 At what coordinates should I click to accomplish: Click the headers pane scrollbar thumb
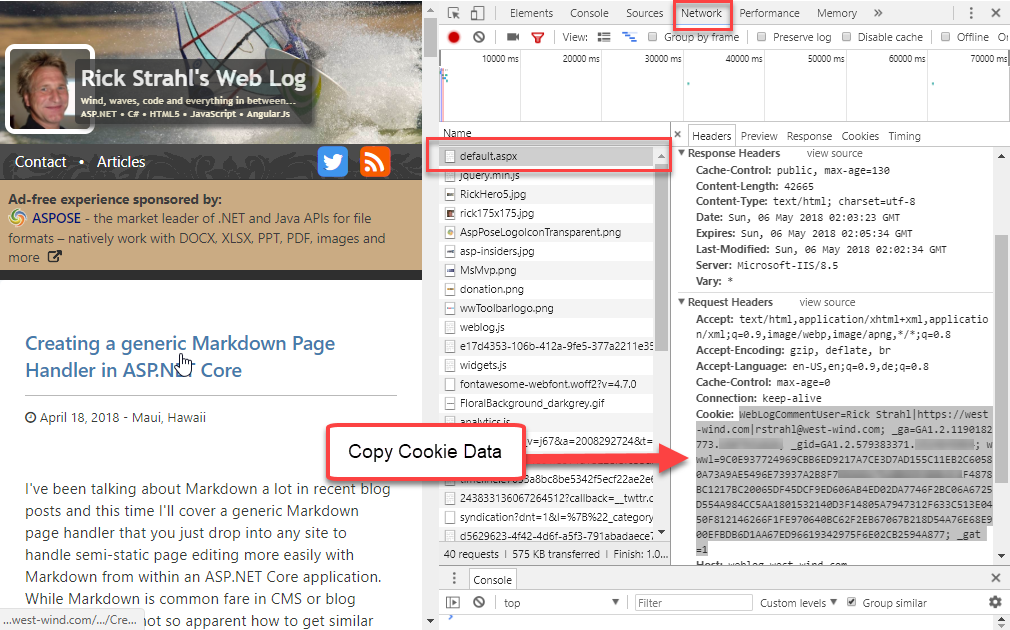(1001, 358)
